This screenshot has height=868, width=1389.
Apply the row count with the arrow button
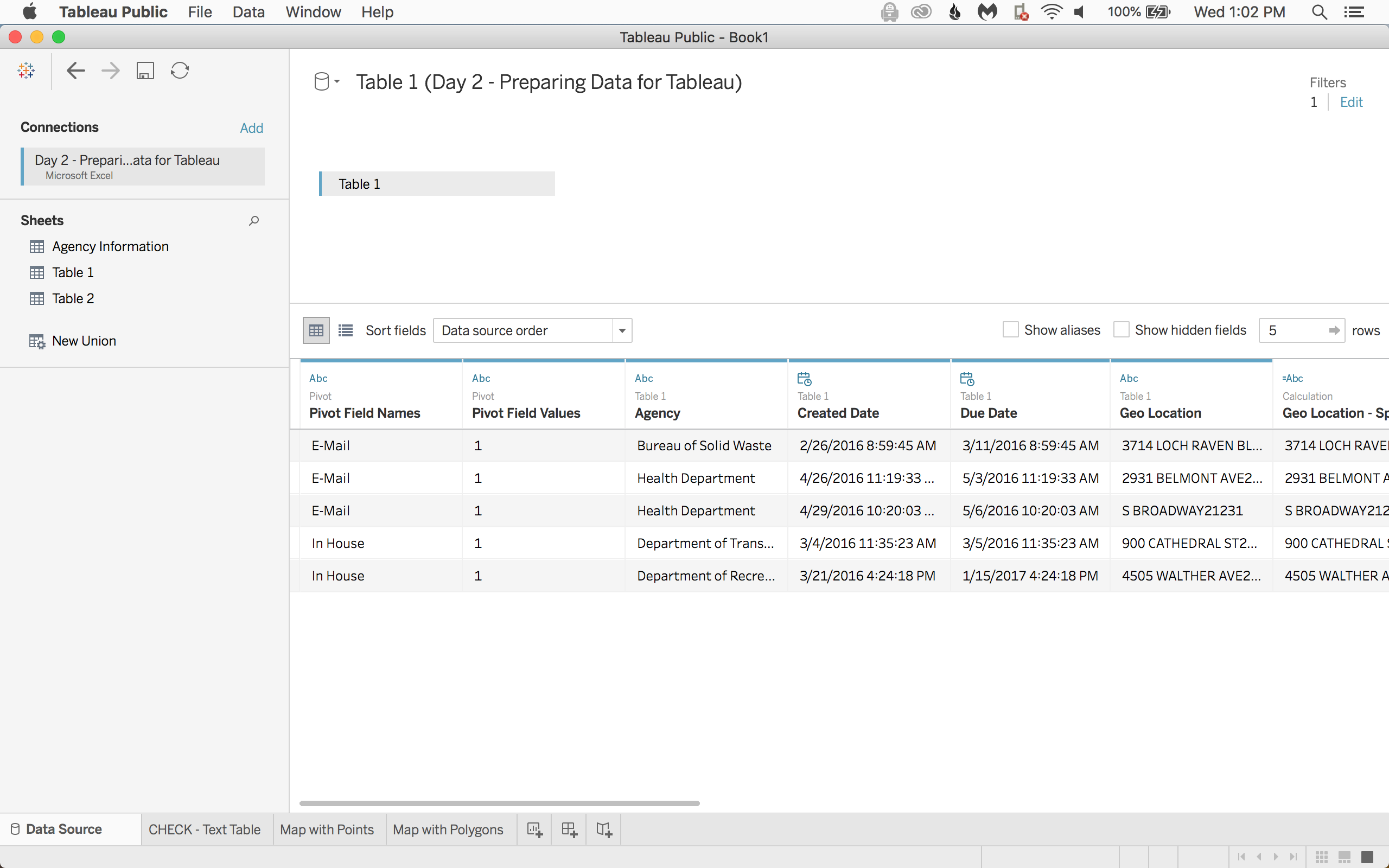tap(1335, 331)
